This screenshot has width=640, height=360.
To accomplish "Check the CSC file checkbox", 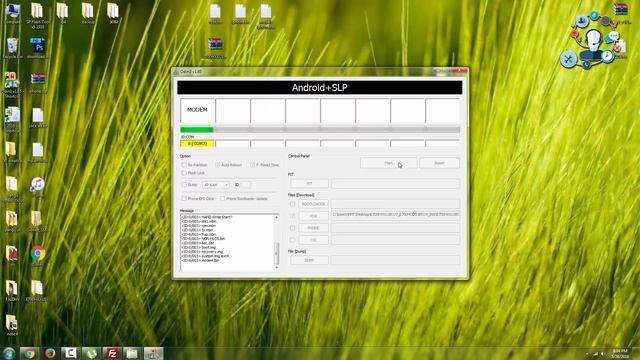I will pos(292,240).
